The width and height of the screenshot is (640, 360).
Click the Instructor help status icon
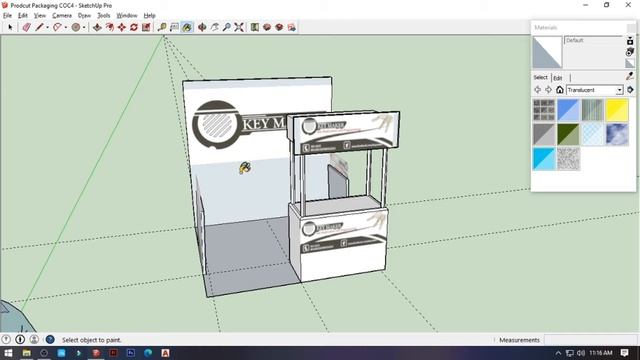pos(50,340)
